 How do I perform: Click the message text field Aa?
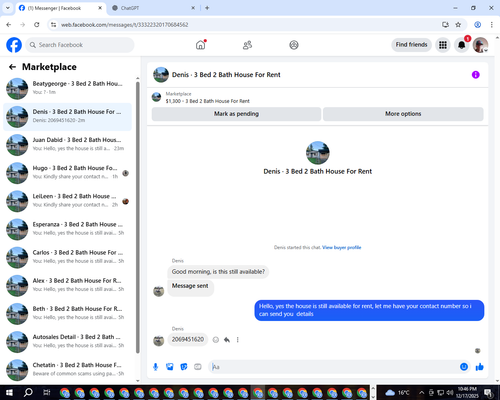333,367
